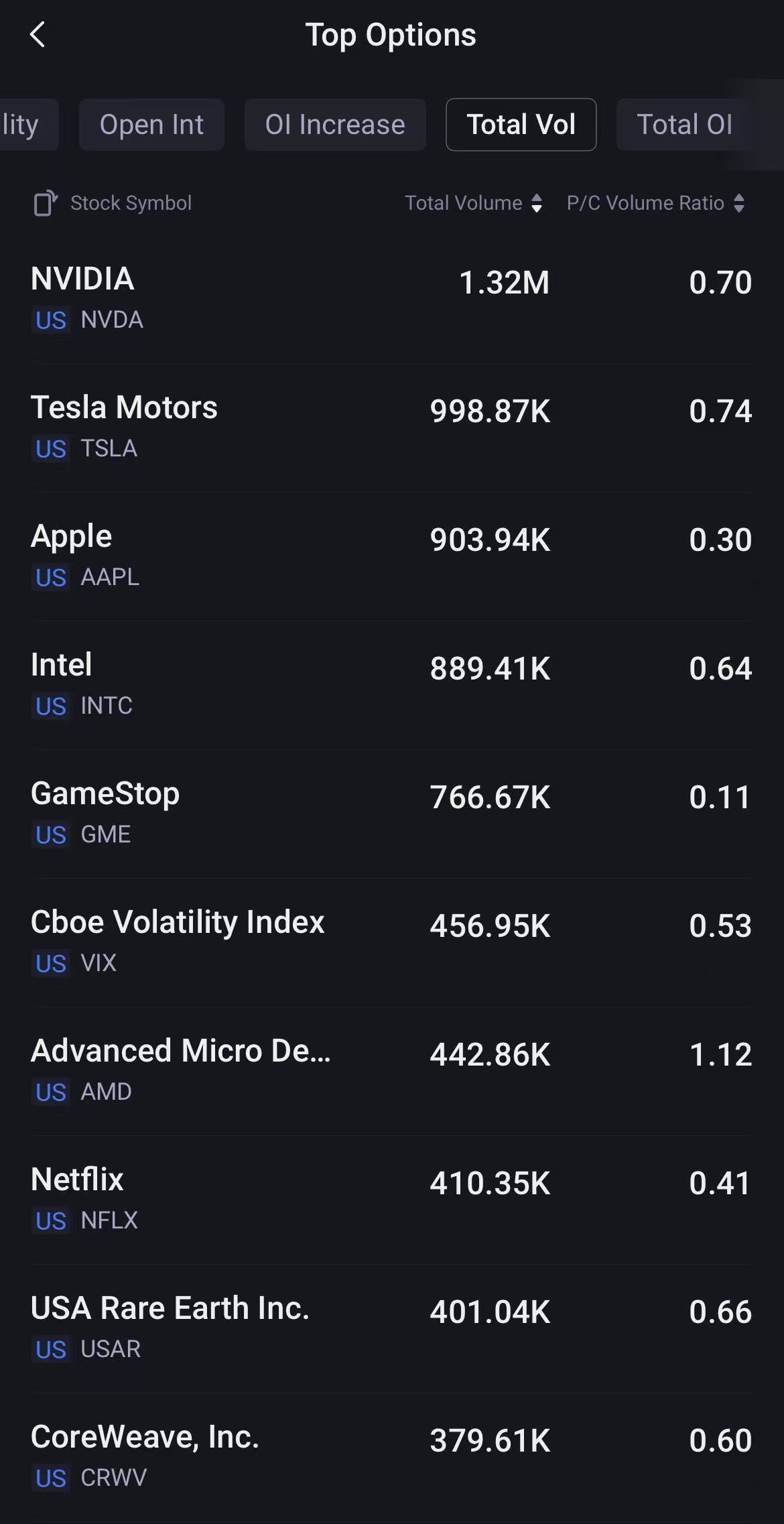The height and width of the screenshot is (1524, 784).
Task: Open the Apple AAPL row
Action: pyautogui.click(x=391, y=556)
